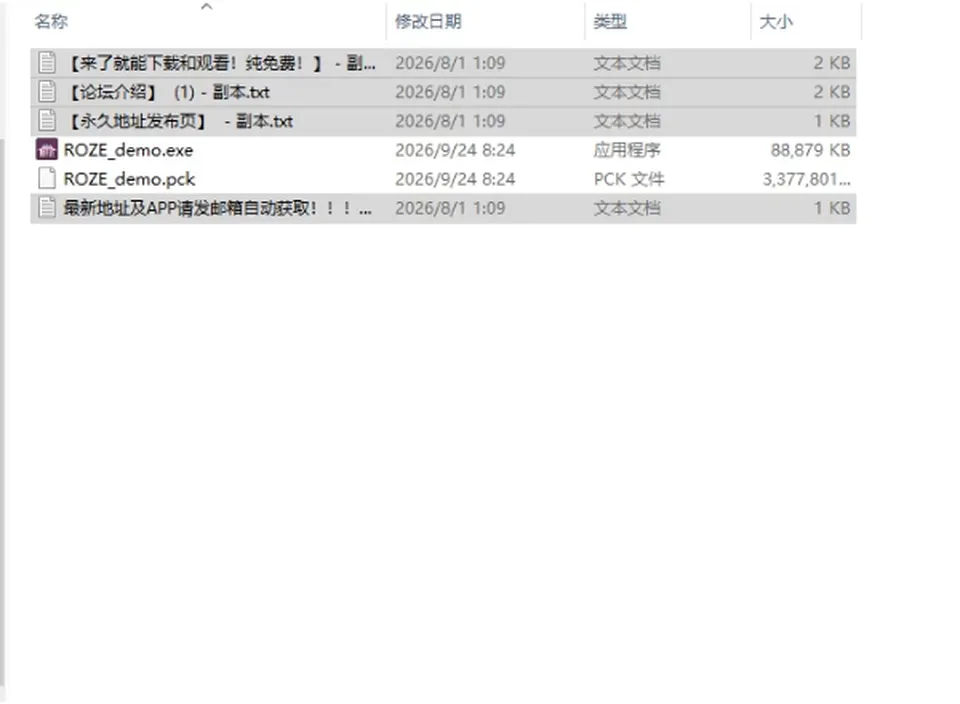The image size is (960, 704).
Task: Select the file name ROZE_demo.pck
Action: click(129, 179)
